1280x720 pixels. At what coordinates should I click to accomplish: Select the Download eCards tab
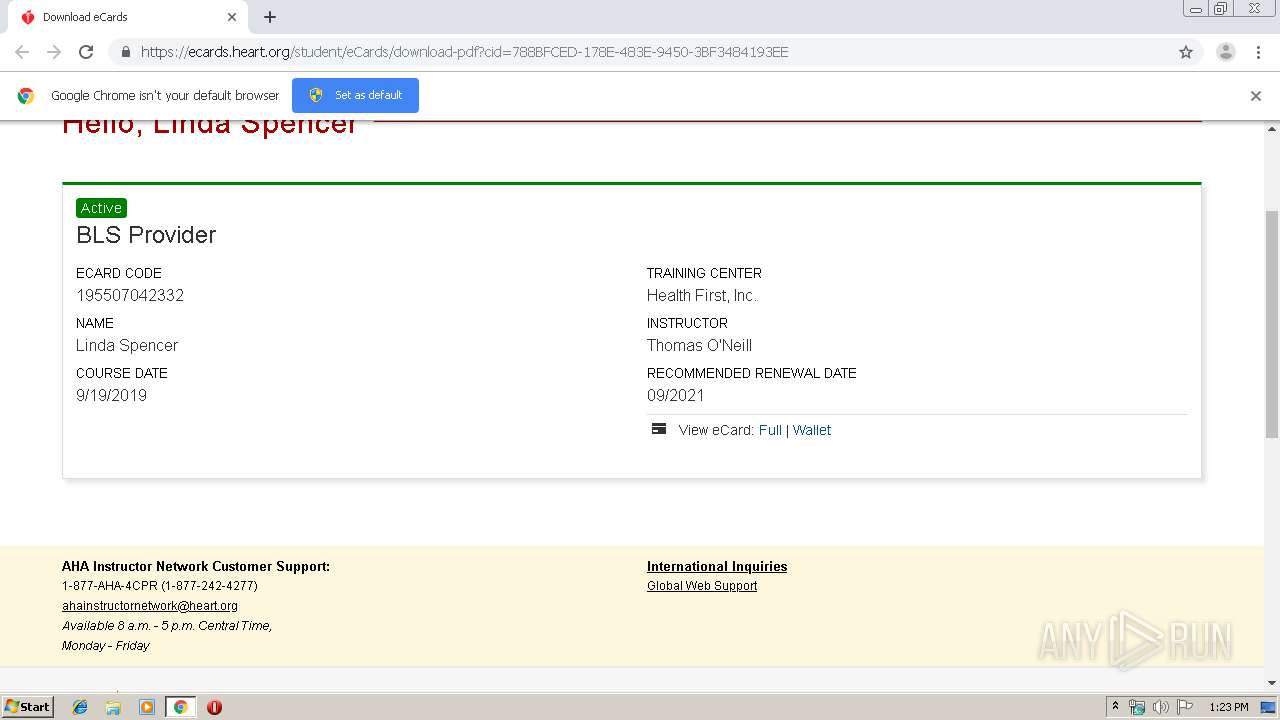(128, 17)
